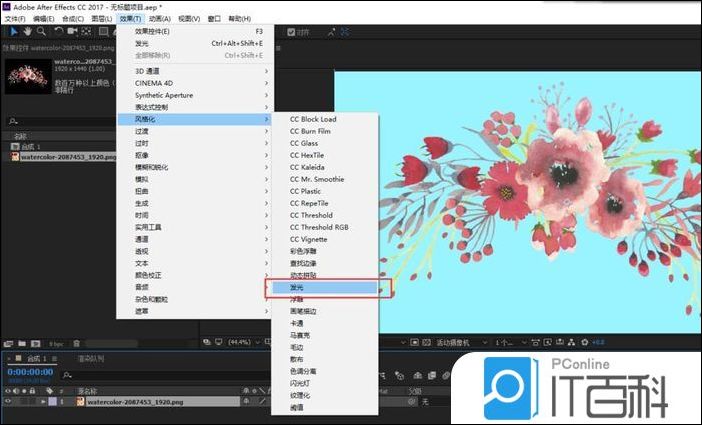The width and height of the screenshot is (702, 425).
Task: Select the Rotation tool in toolbar
Action: click(58, 32)
